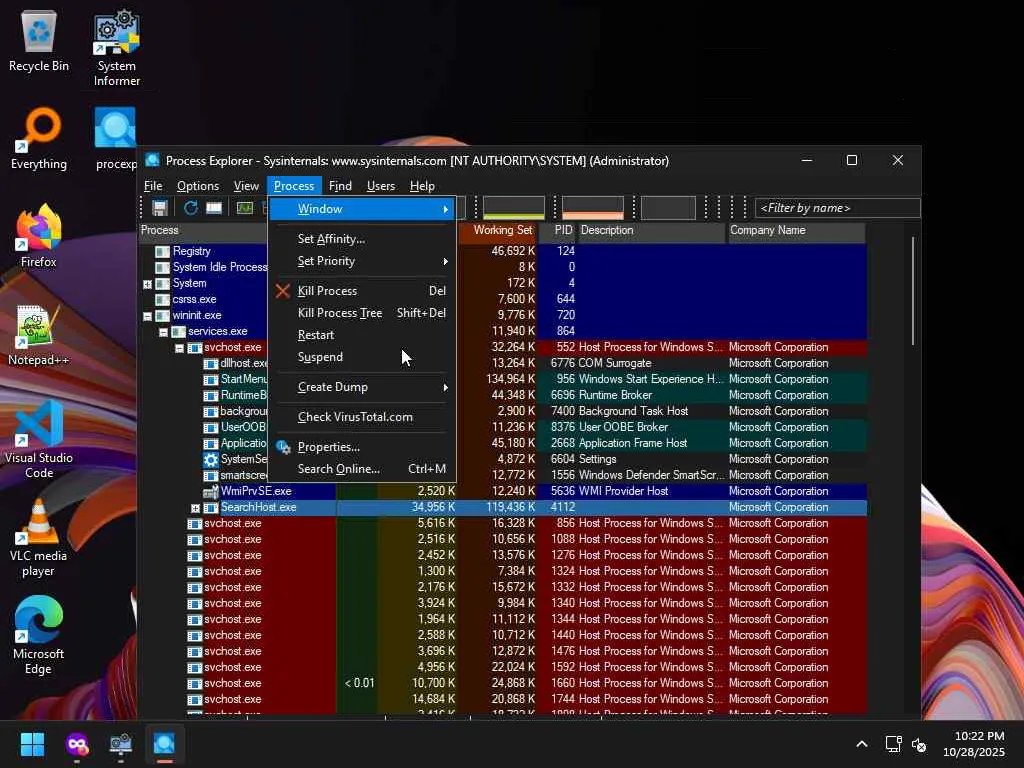This screenshot has width=1024, height=768.
Task: Click the SearchHost.exe process icon
Action: tap(210, 507)
